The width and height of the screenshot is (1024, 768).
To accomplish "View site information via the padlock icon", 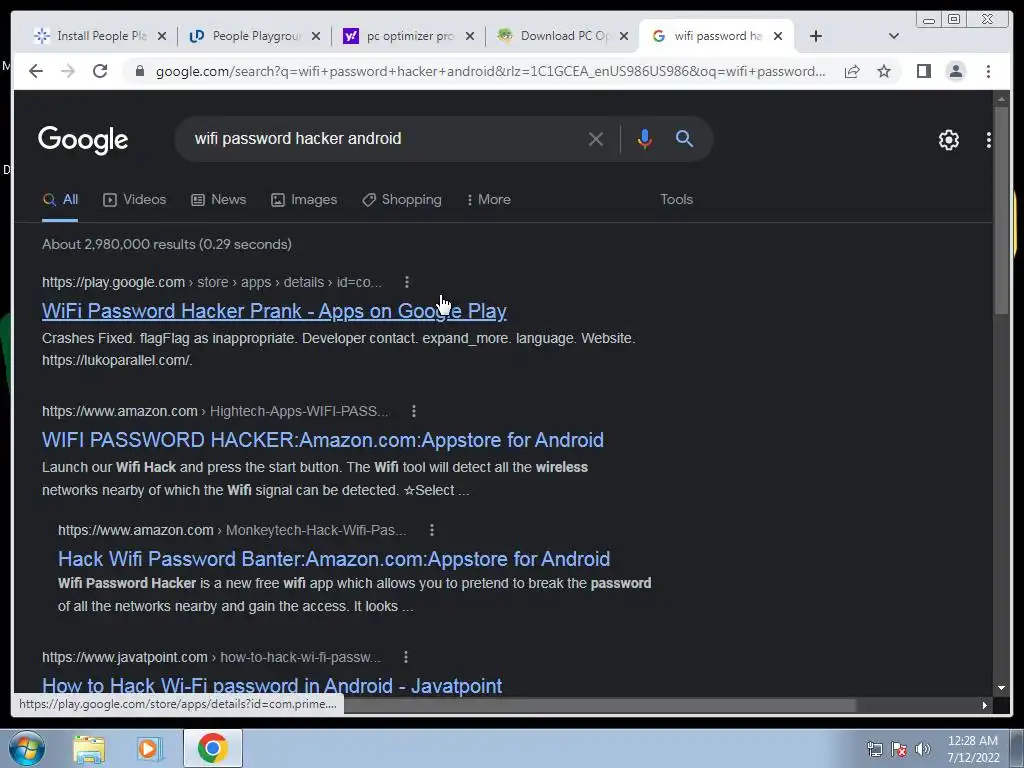I will pos(140,71).
